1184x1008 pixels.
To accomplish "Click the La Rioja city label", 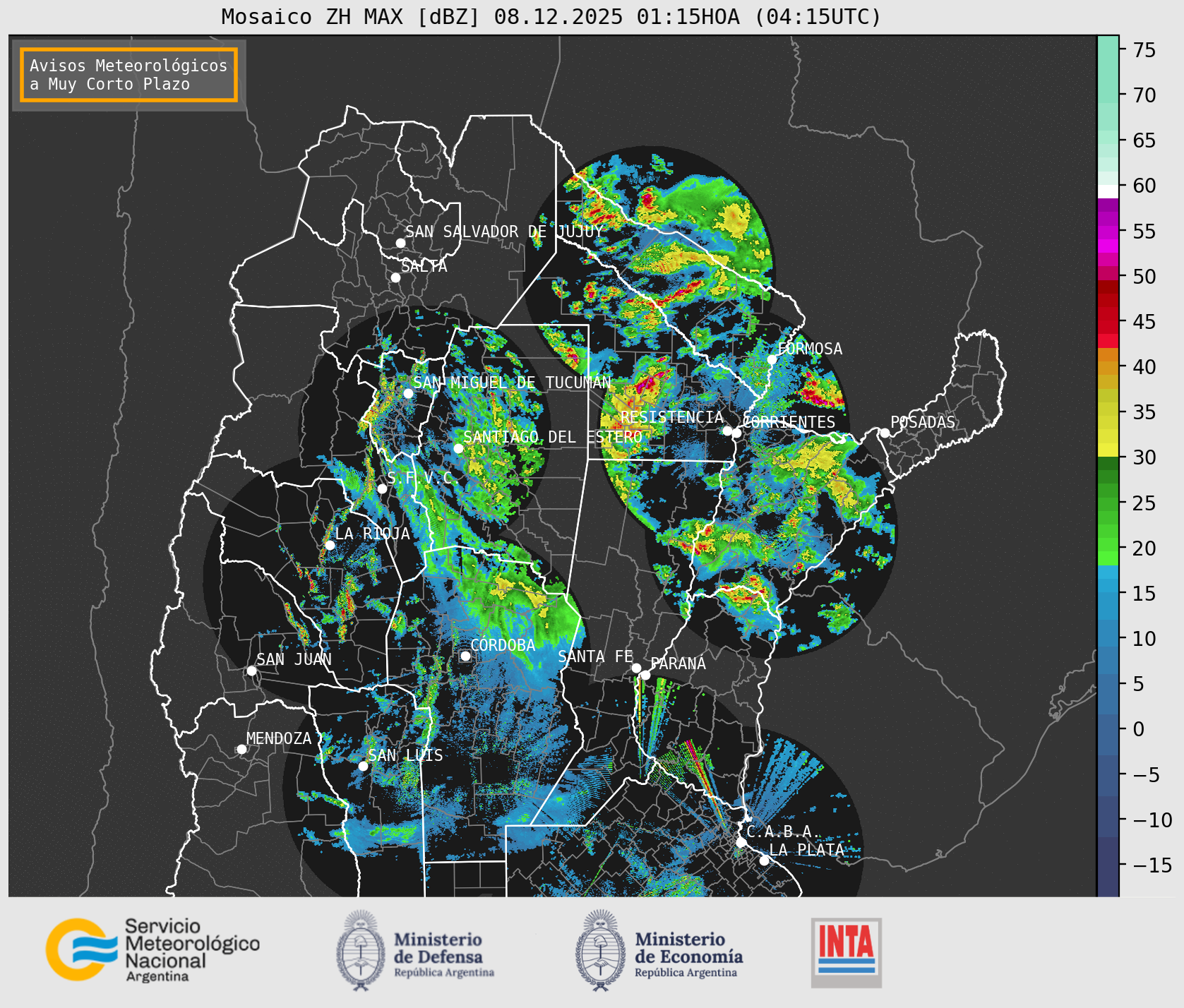I will [373, 534].
